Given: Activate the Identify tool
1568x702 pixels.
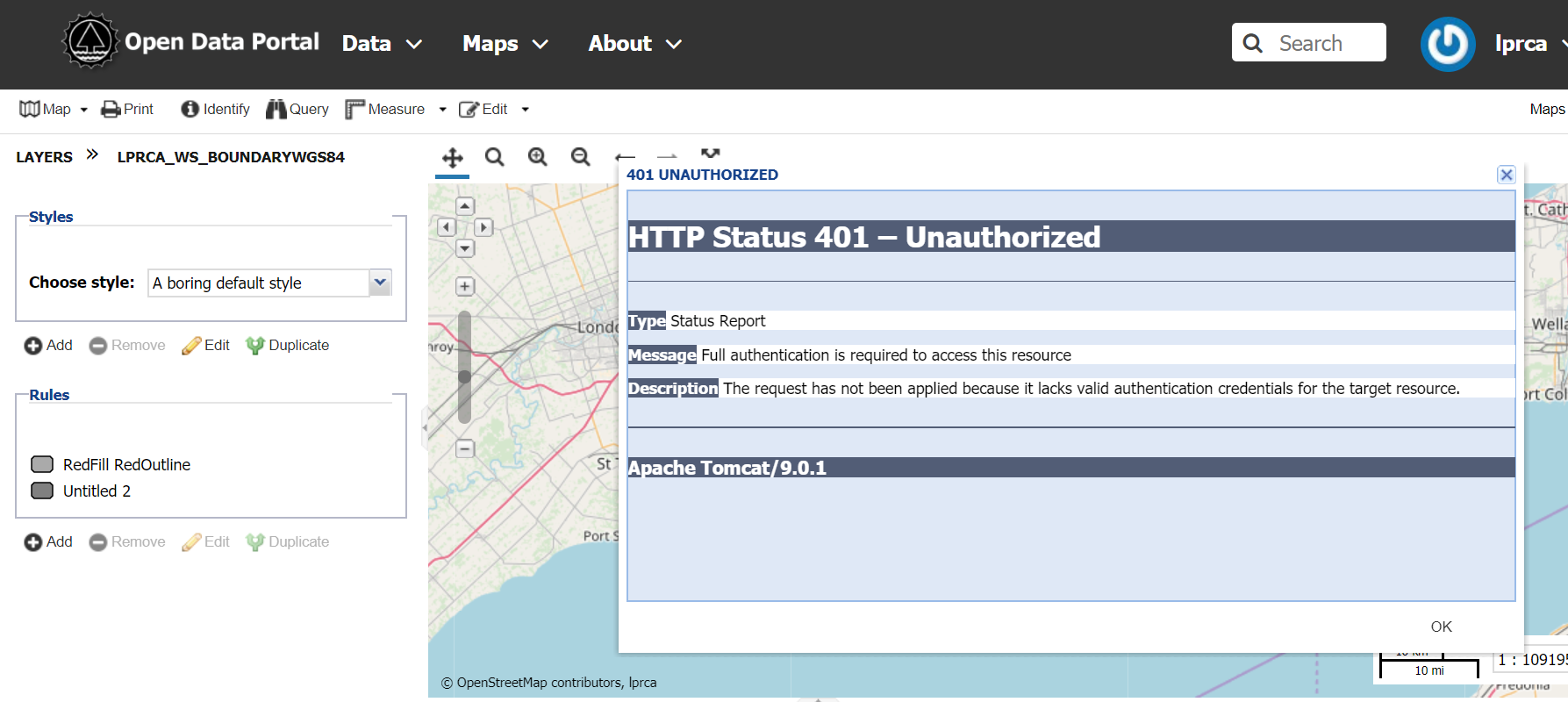Looking at the screenshot, I should point(216,109).
